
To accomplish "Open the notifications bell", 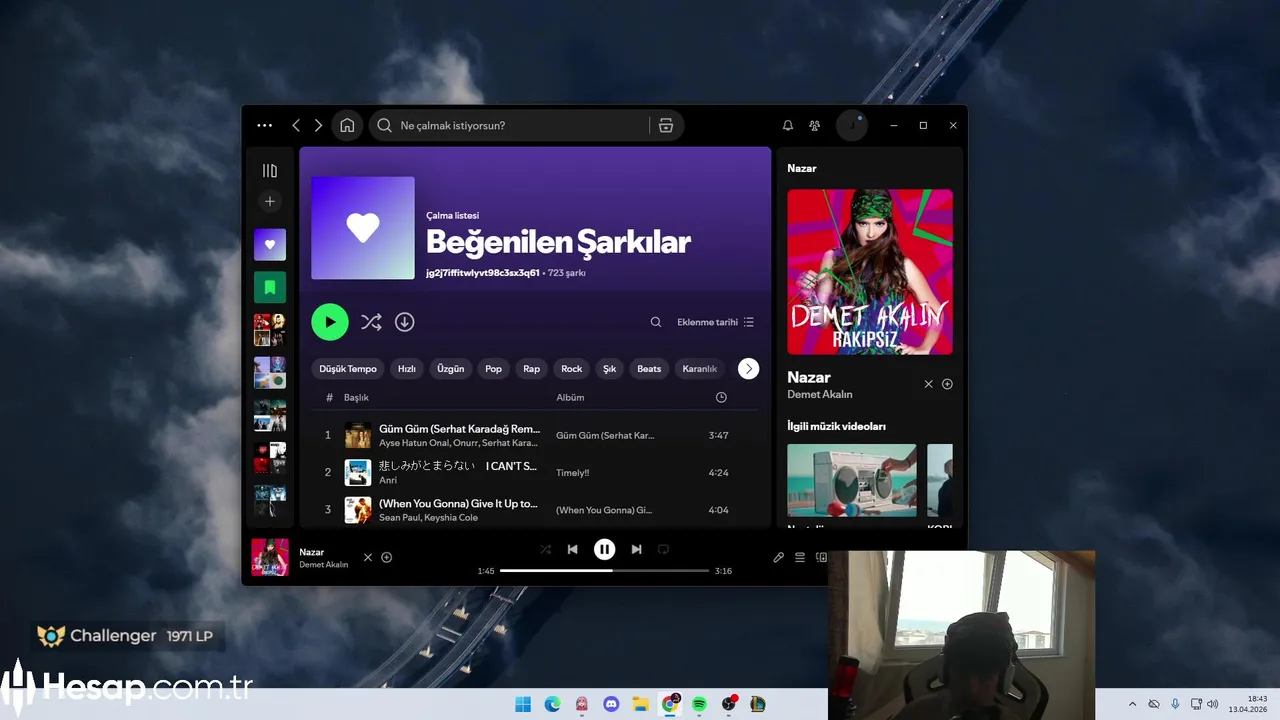I will point(788,125).
